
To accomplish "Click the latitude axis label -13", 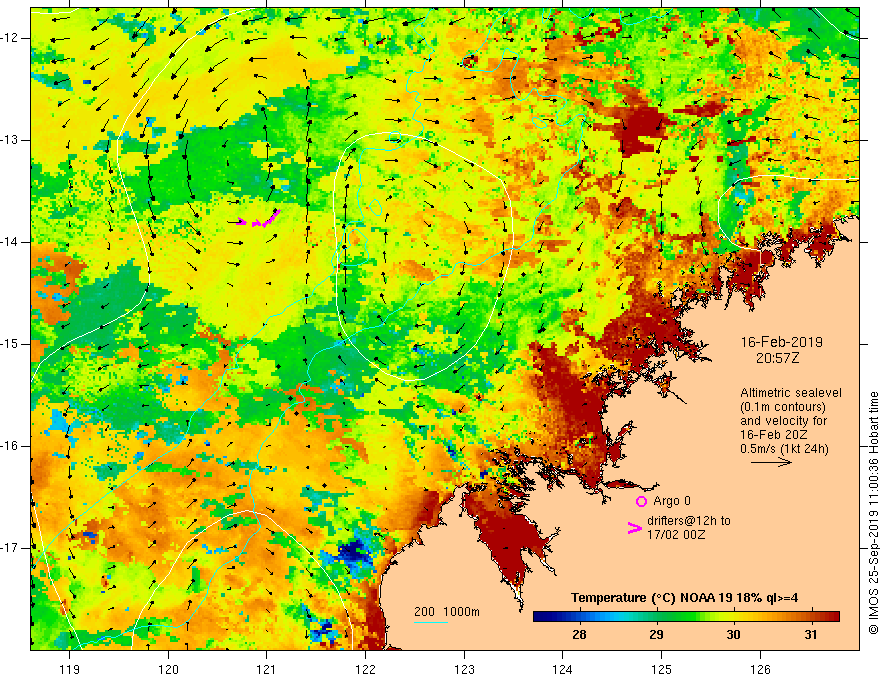I will click(10, 140).
